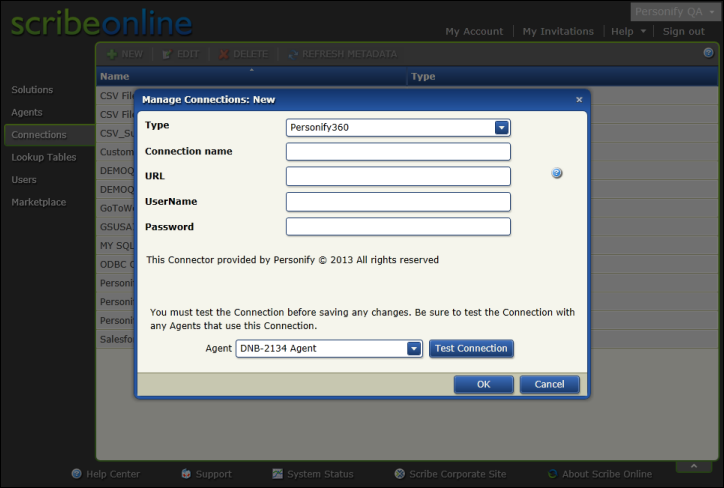
Task: Click Sign out link
Action: 684,31
